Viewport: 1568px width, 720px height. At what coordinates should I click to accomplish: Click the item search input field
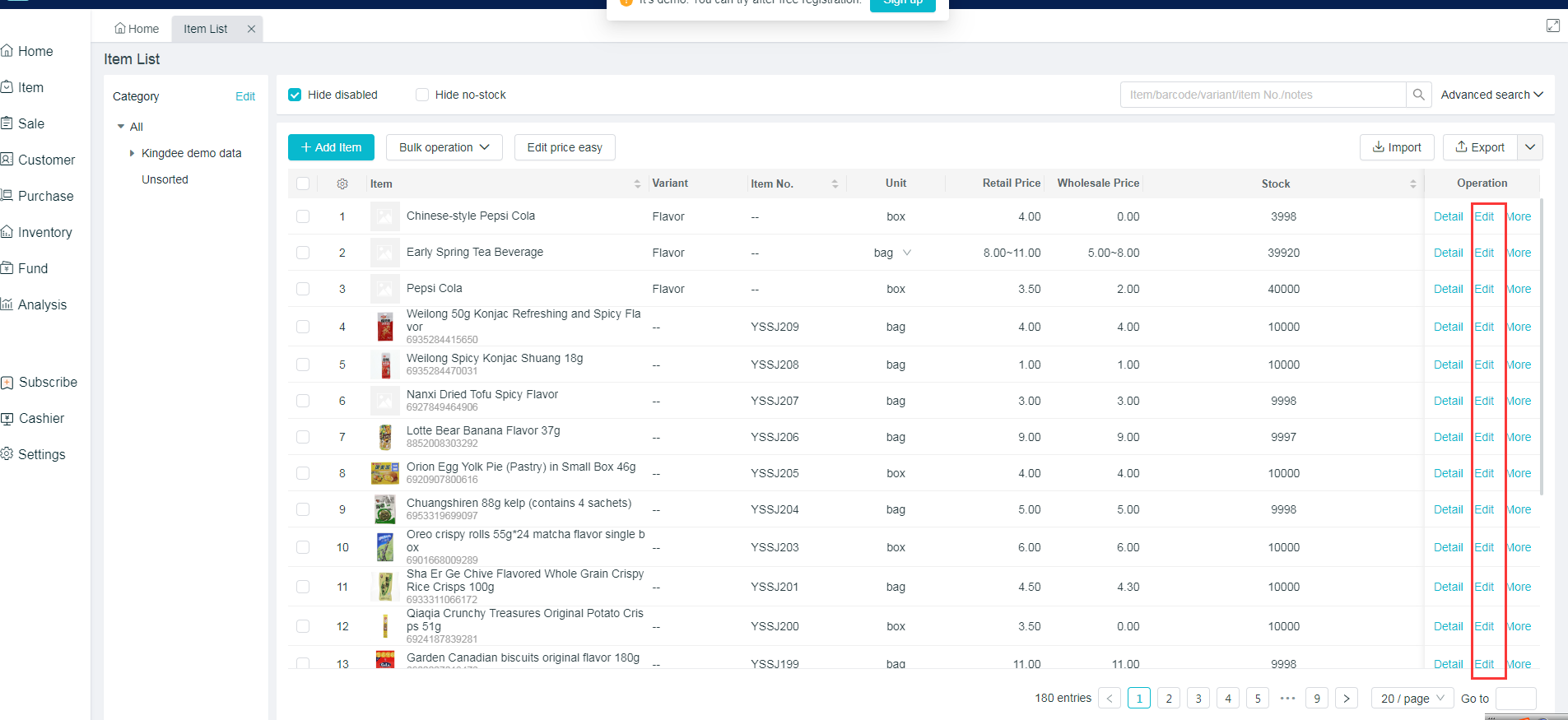coord(1263,95)
